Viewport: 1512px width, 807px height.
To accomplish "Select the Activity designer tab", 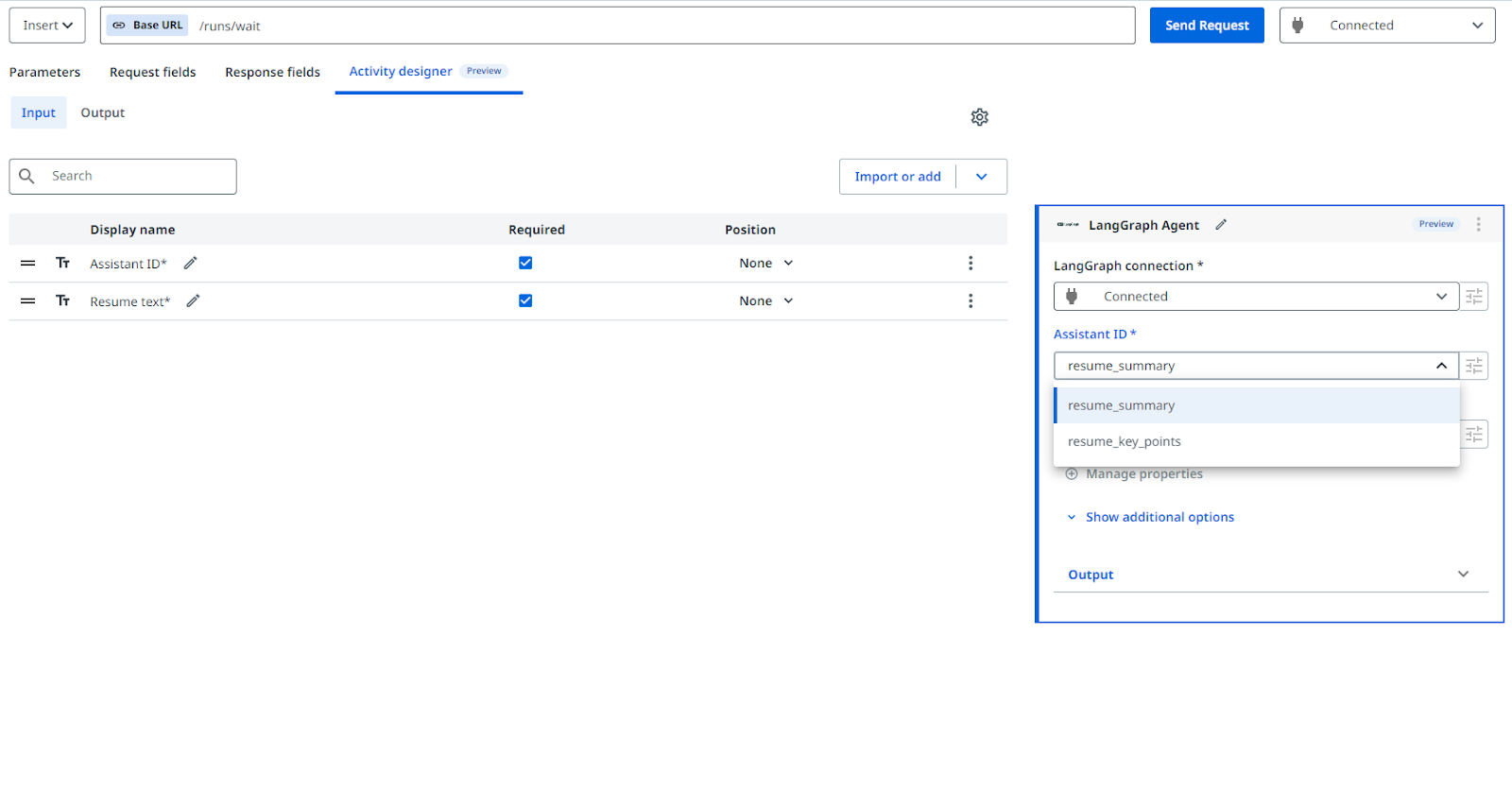I will (x=429, y=72).
